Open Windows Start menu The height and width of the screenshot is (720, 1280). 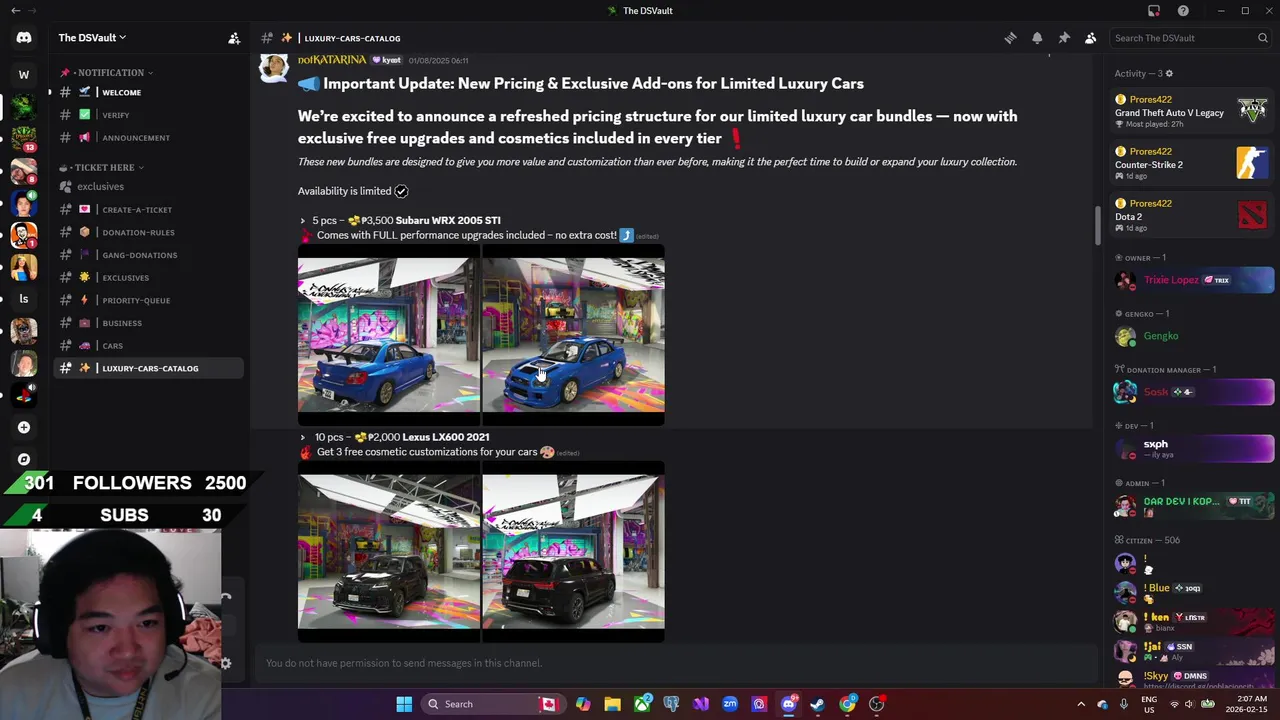coord(404,704)
